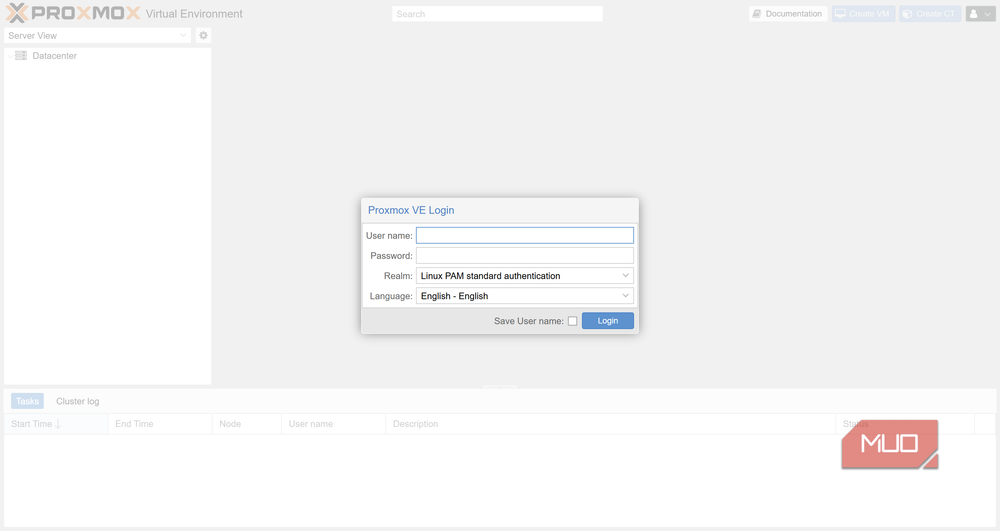Click the top Search box
This screenshot has height=531, width=1000.
(497, 13)
